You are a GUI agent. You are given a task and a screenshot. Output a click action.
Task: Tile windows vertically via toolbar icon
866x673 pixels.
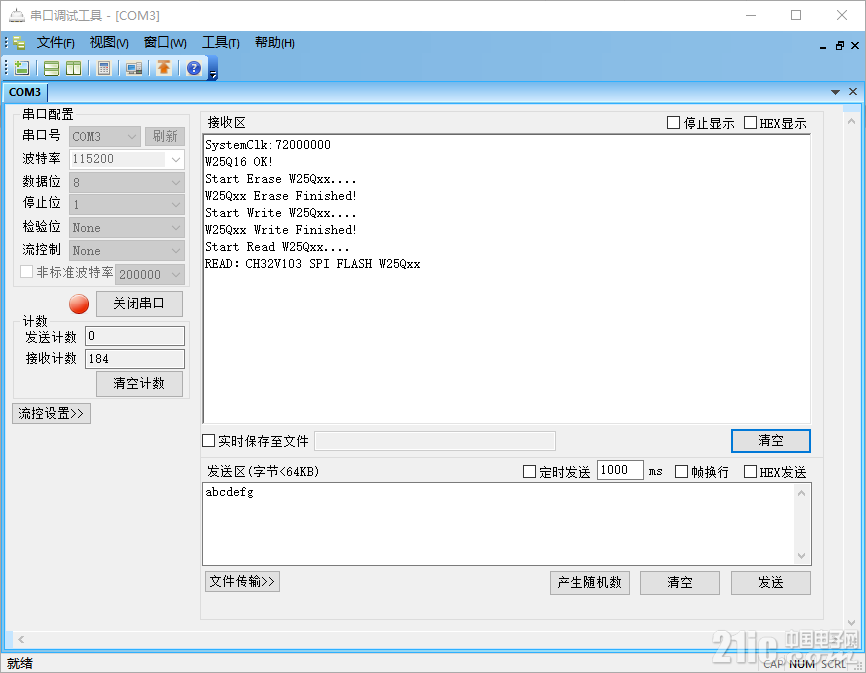coord(73,68)
